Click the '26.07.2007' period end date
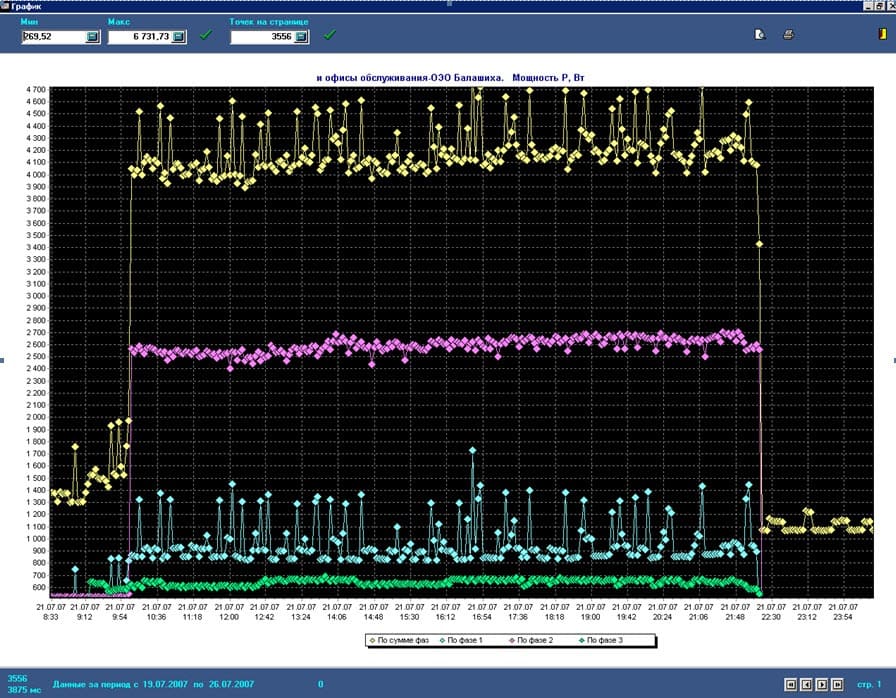Viewport: 896px width, 698px height. pyautogui.click(x=231, y=684)
